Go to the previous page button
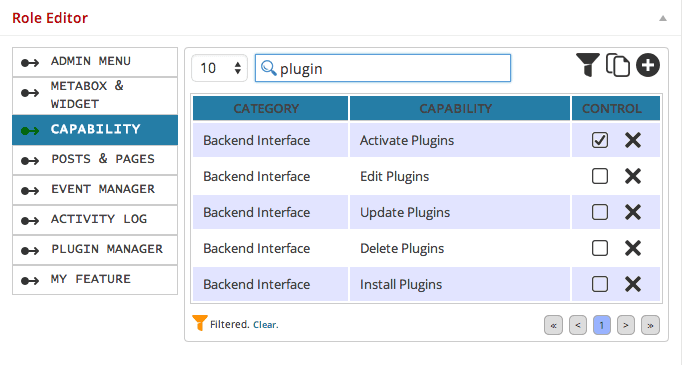682x365 pixels. pyautogui.click(x=578, y=325)
